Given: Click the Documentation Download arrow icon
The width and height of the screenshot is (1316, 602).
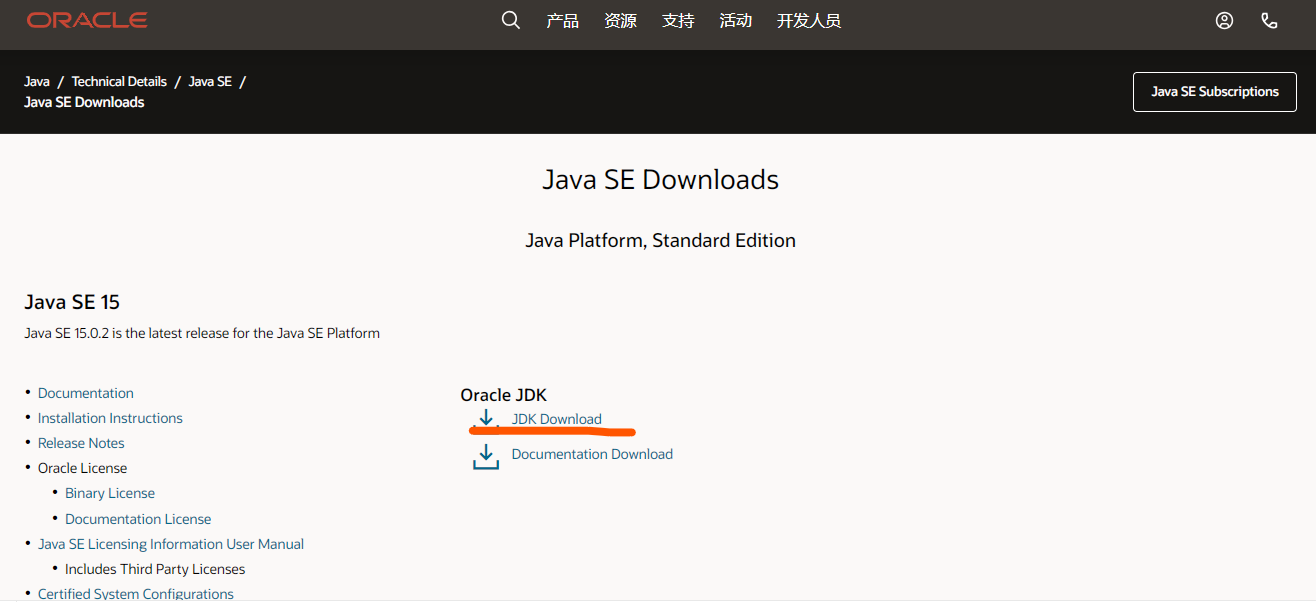Looking at the screenshot, I should point(485,455).
